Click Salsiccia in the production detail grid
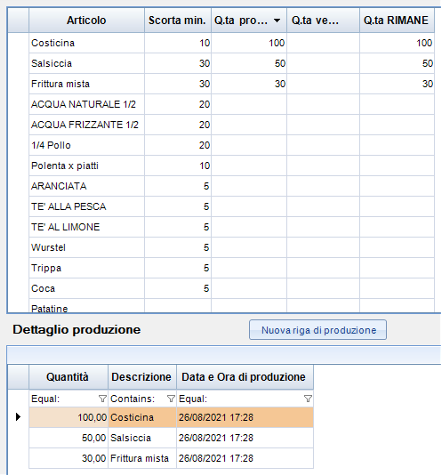Image resolution: width=441 pixels, height=475 pixels. pos(143,438)
